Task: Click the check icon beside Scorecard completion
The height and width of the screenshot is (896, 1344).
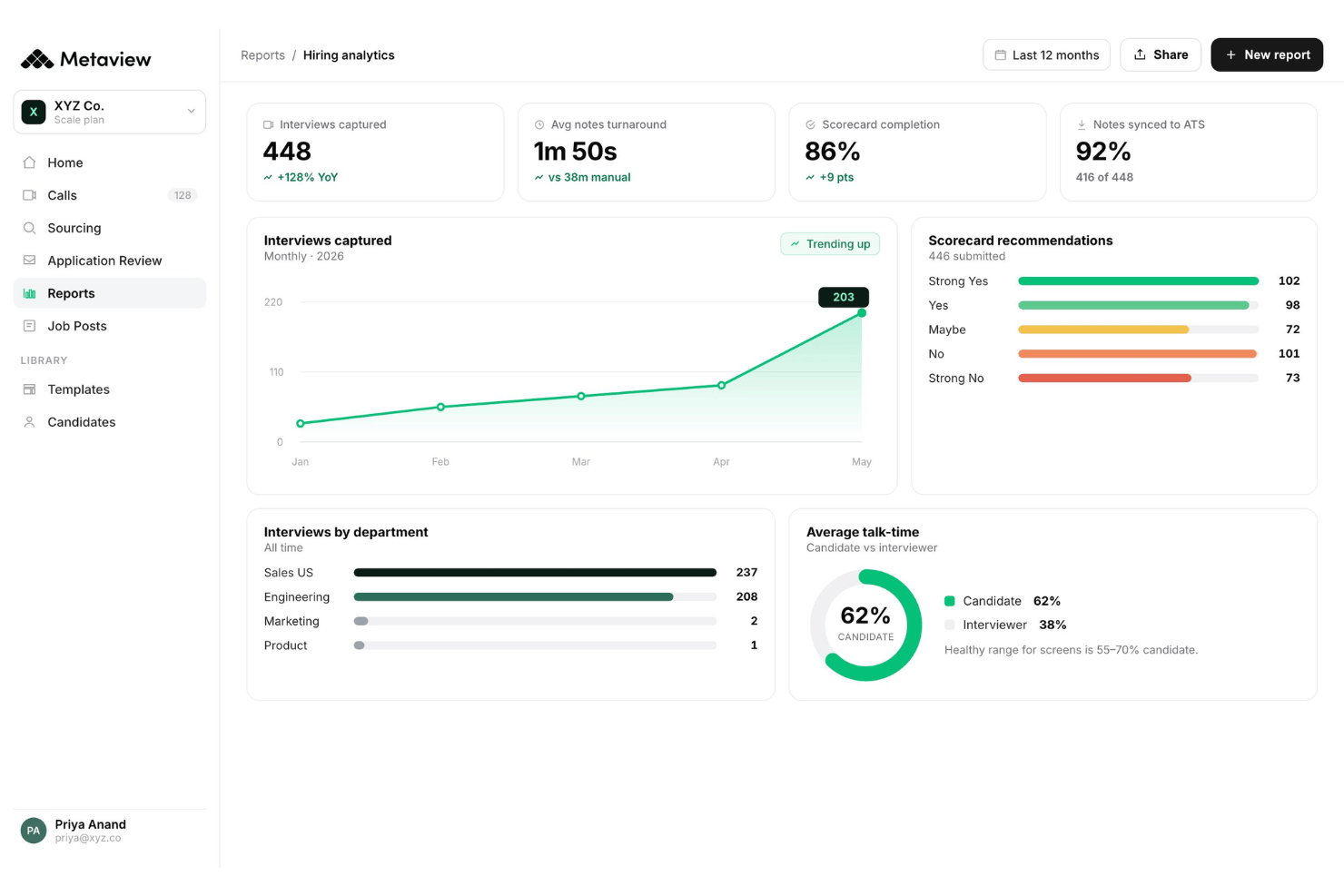Action: click(x=810, y=125)
